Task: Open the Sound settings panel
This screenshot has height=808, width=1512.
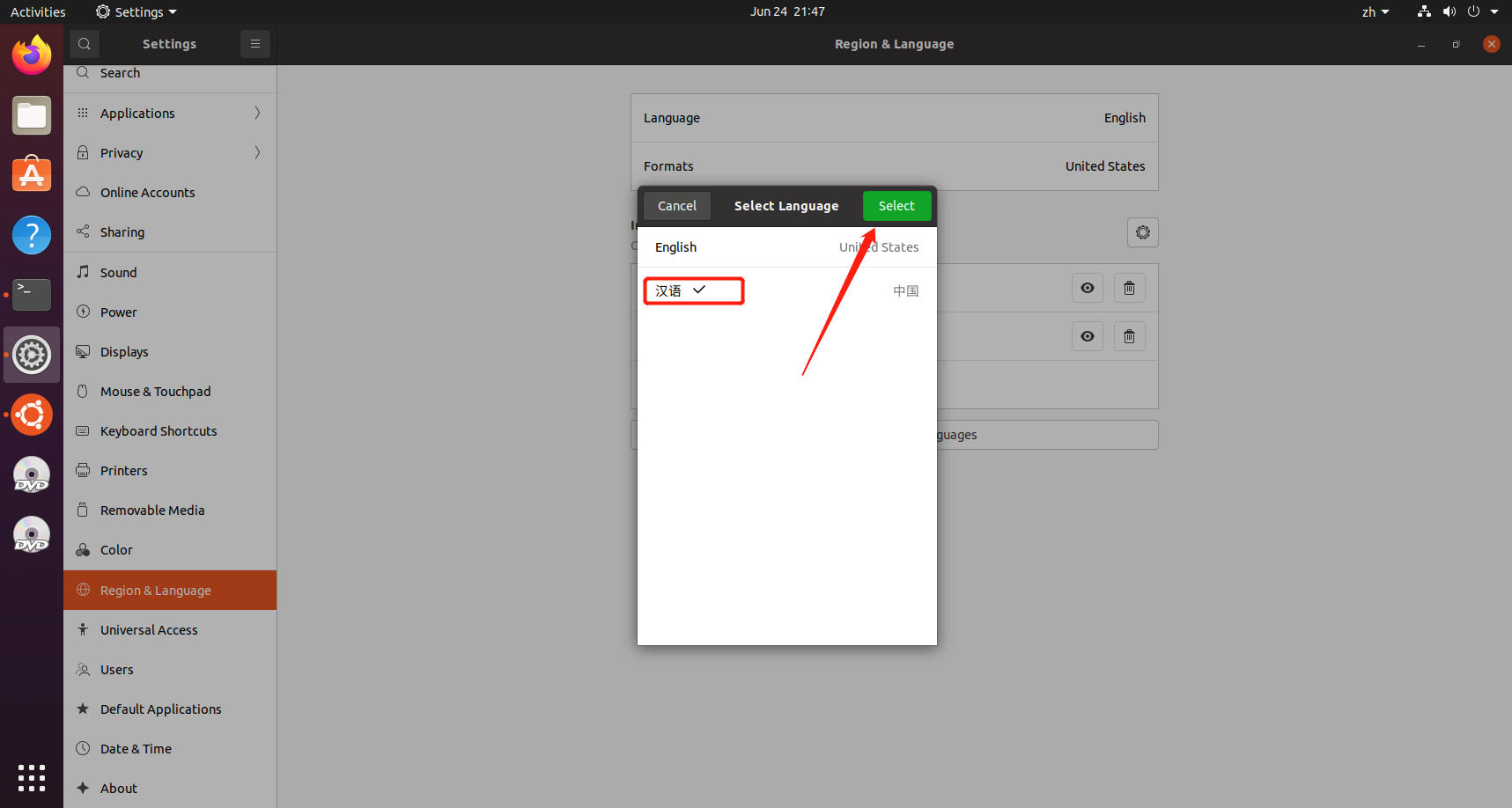Action: tap(119, 273)
